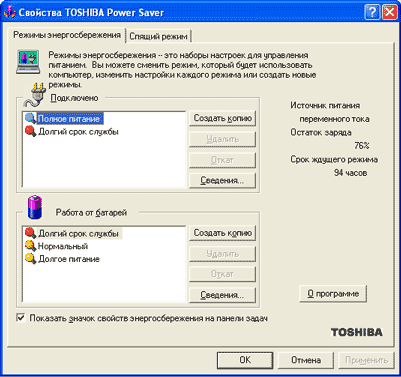
Task: Open the О программе dialog
Action: [333, 294]
